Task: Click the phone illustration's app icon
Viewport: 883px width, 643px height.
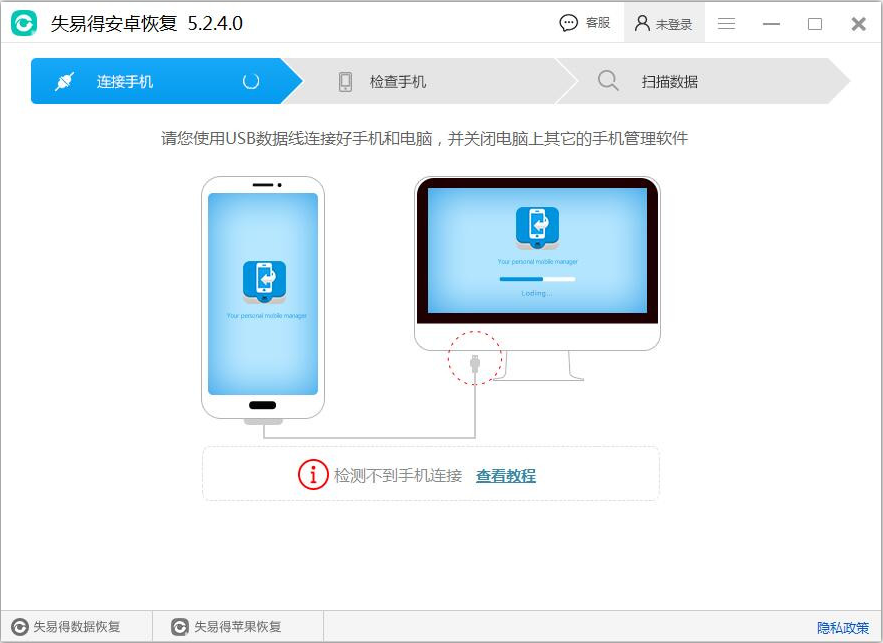Action: (264, 283)
